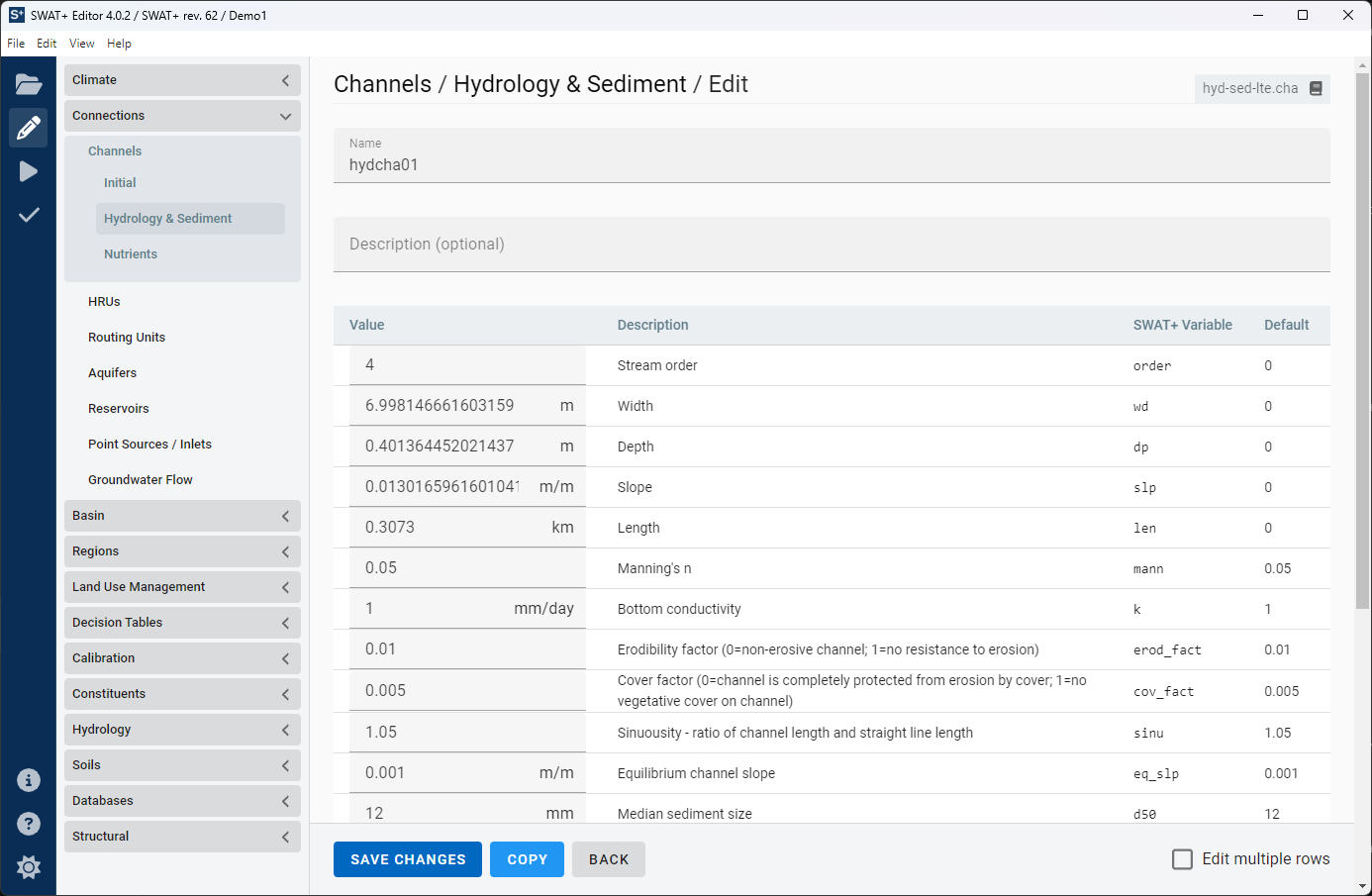The height and width of the screenshot is (896, 1372).
Task: Click the Description (optional) field
Action: [x=832, y=245]
